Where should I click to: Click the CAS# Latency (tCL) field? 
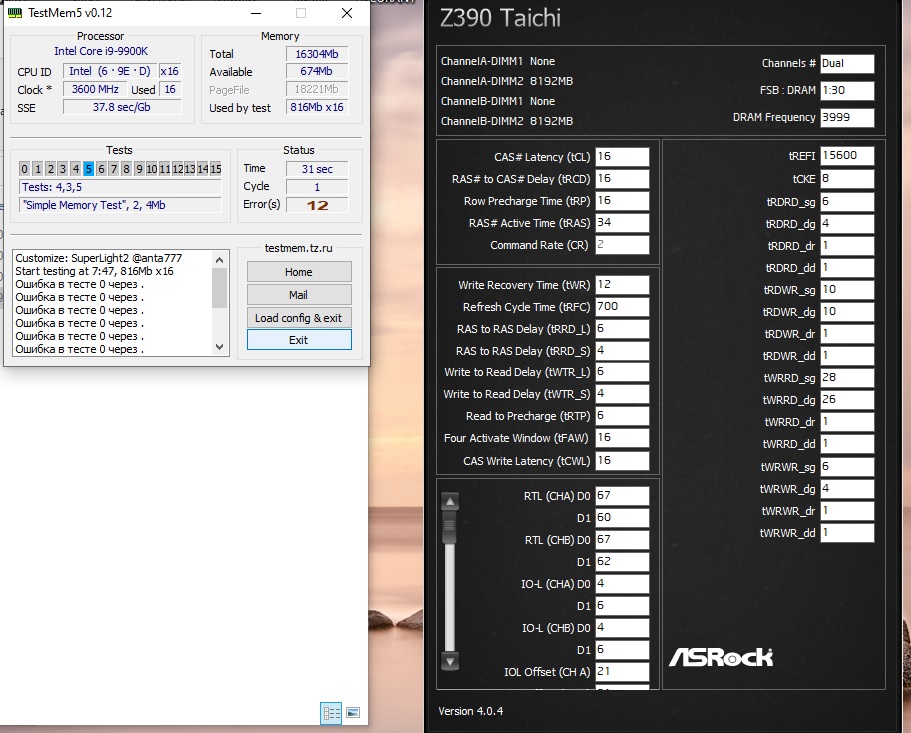(x=622, y=157)
